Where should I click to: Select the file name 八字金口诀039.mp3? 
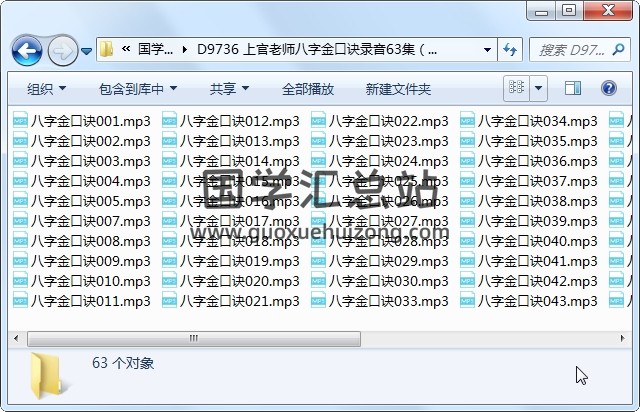click(x=538, y=221)
